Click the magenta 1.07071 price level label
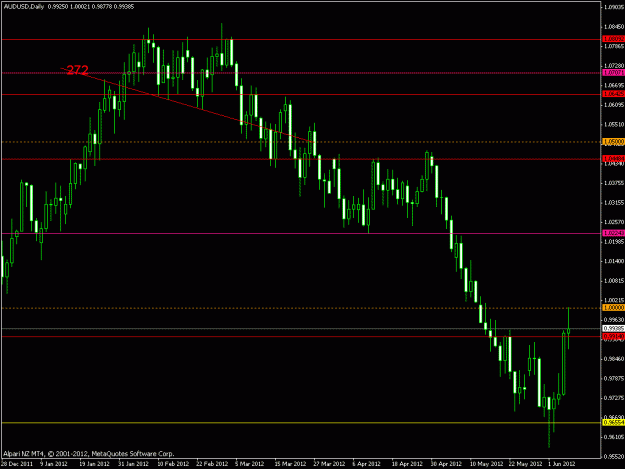The height and width of the screenshot is (469, 625). click(613, 73)
